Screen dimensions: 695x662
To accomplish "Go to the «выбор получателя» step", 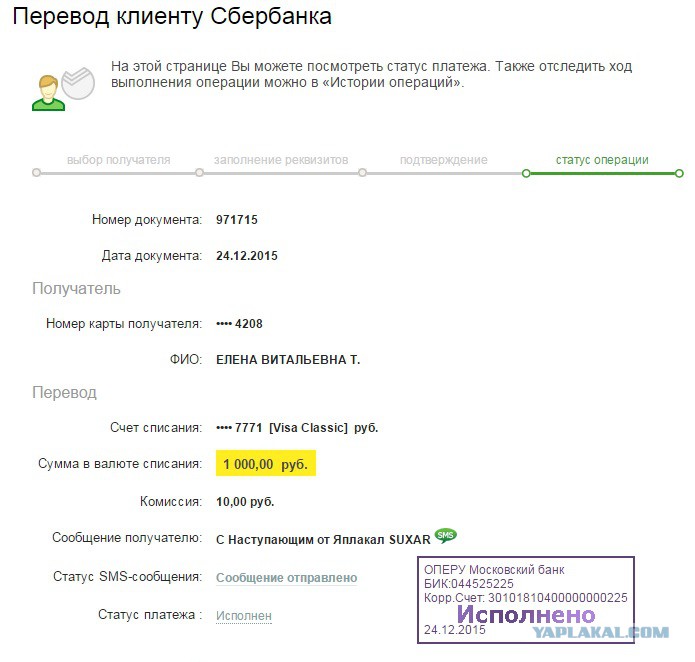I will point(118,160).
